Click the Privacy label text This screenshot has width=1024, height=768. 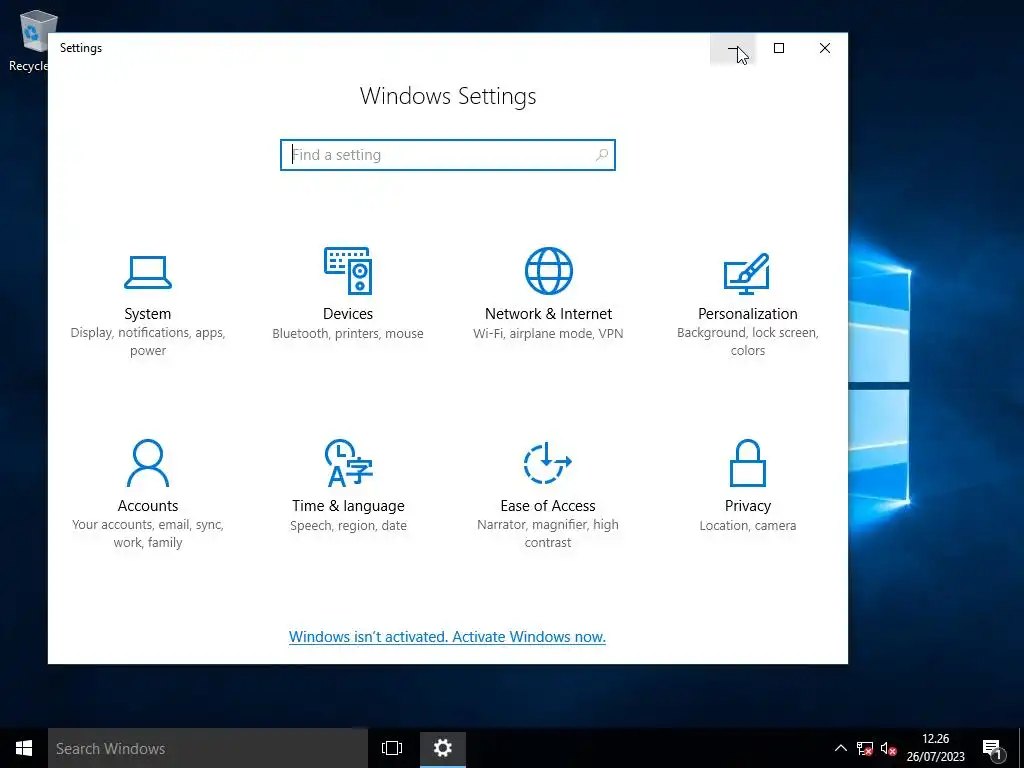click(x=748, y=505)
